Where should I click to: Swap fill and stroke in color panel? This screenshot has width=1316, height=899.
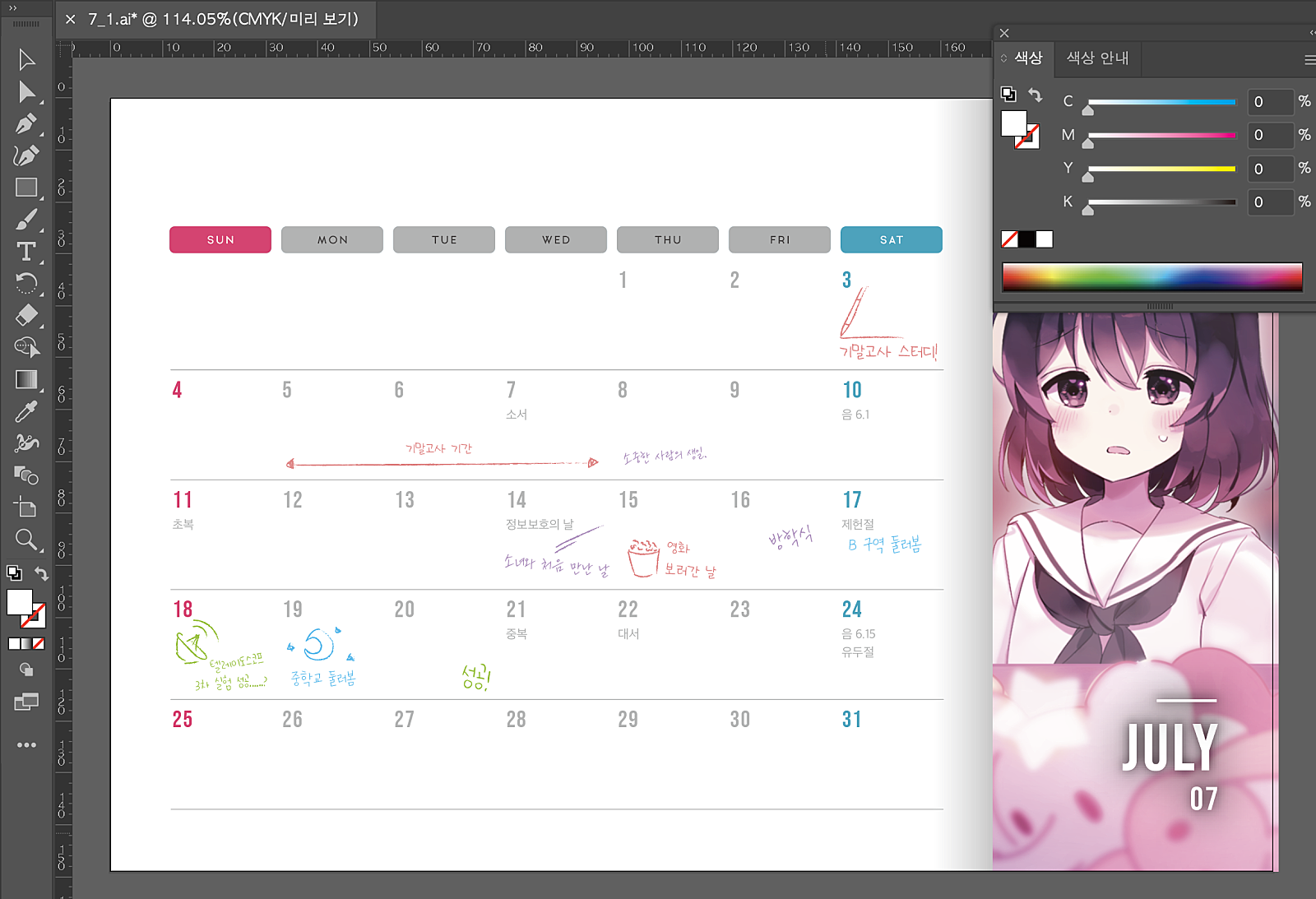1036,95
